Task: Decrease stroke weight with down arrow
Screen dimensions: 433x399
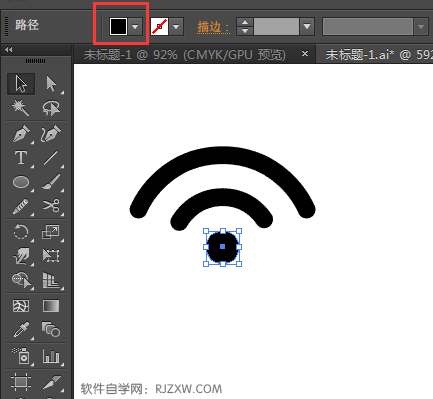Action: pos(245,31)
